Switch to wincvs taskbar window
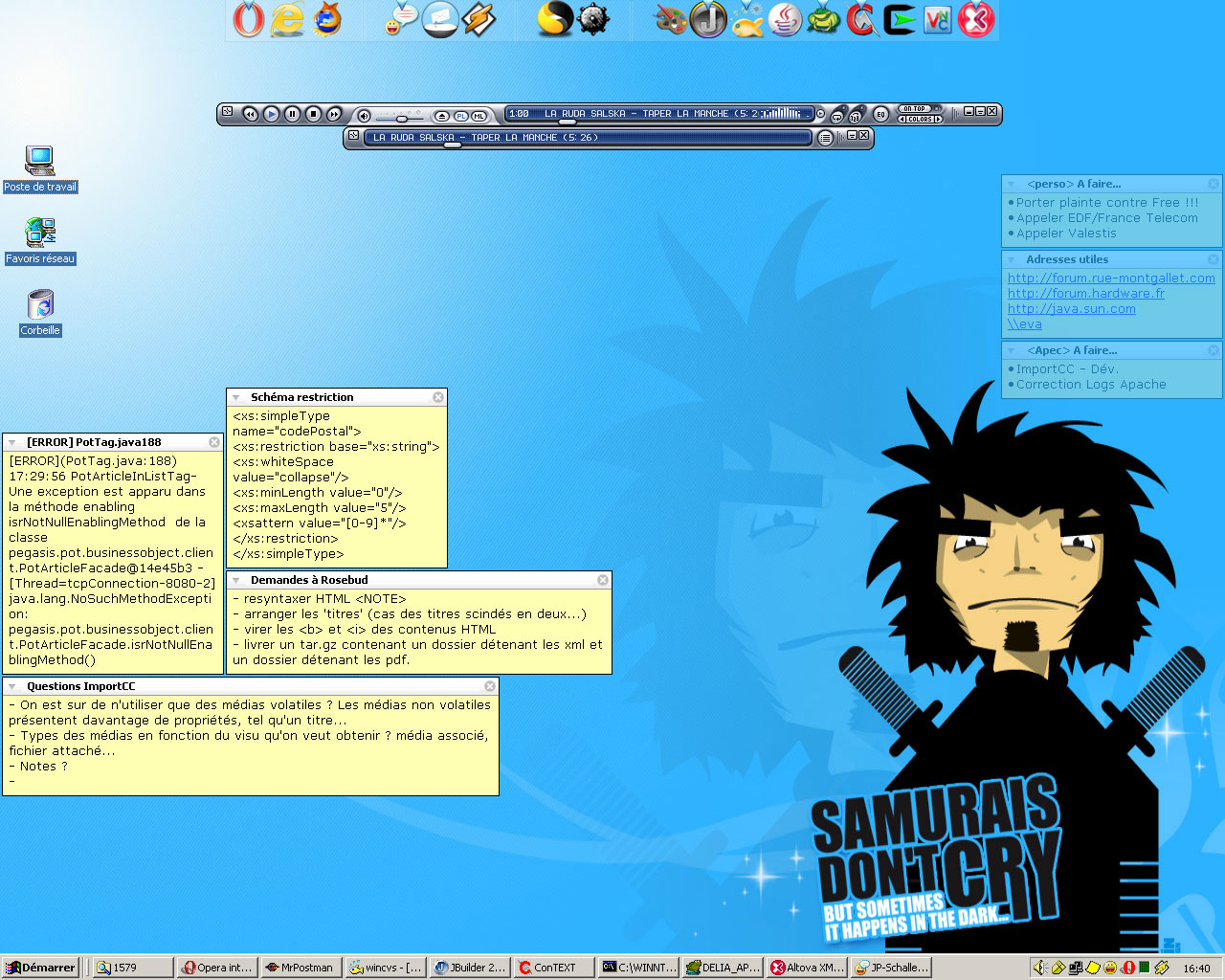This screenshot has height=980, width=1225. 385,968
